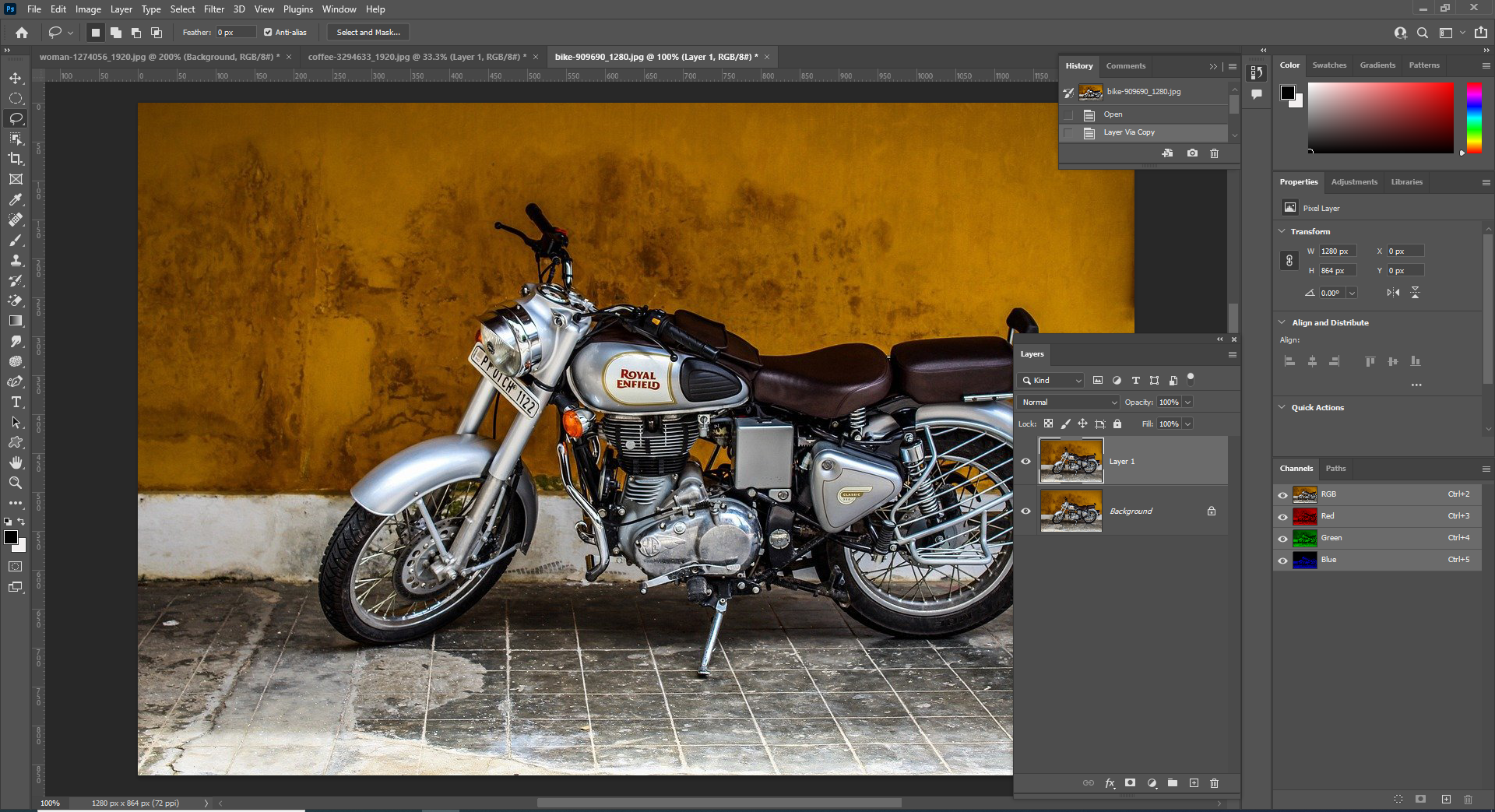Toggle Blue channel visibility

(x=1282, y=560)
